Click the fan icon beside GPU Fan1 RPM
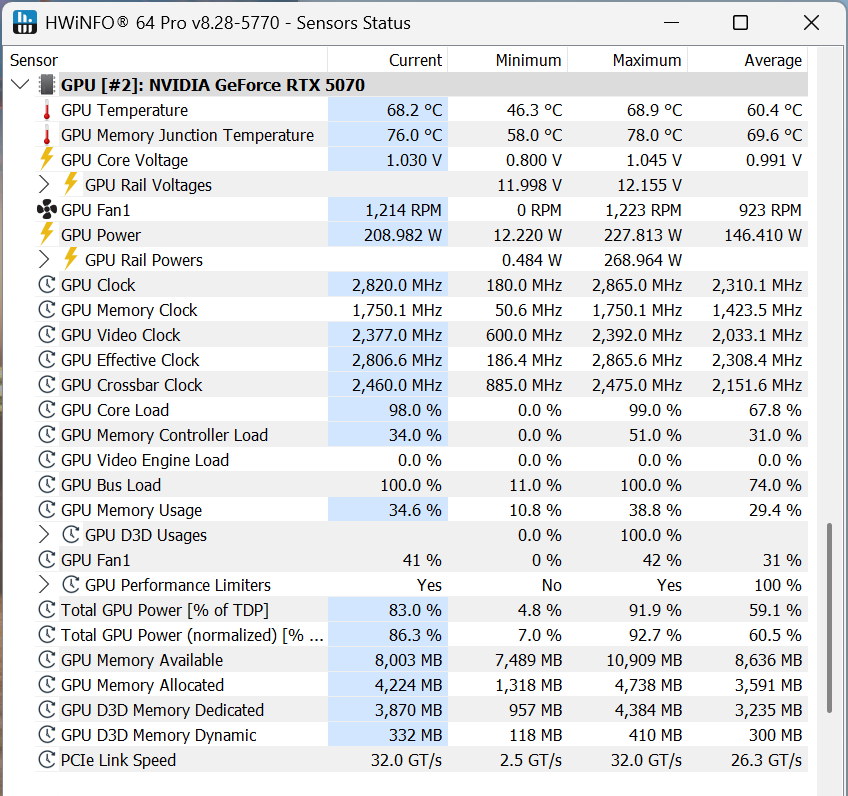848x796 pixels. 46,210
